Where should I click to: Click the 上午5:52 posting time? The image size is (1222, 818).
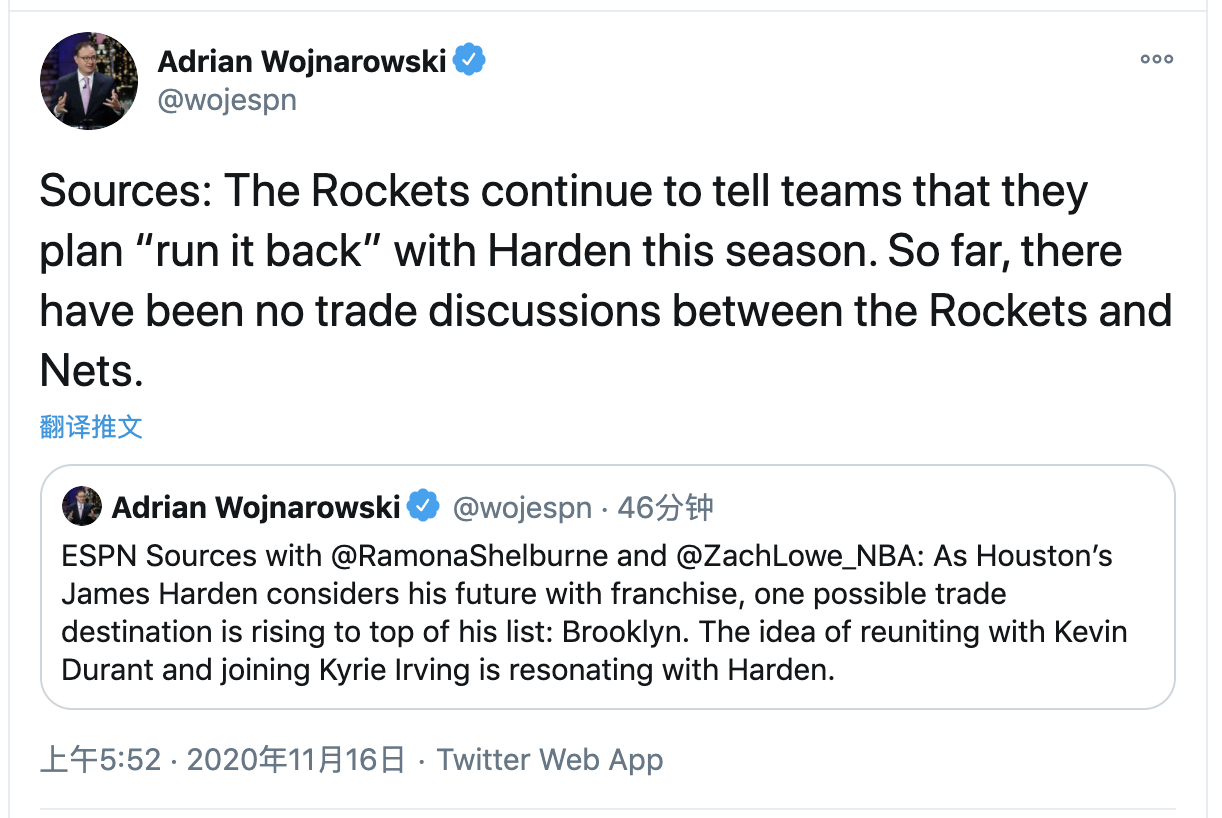100,760
